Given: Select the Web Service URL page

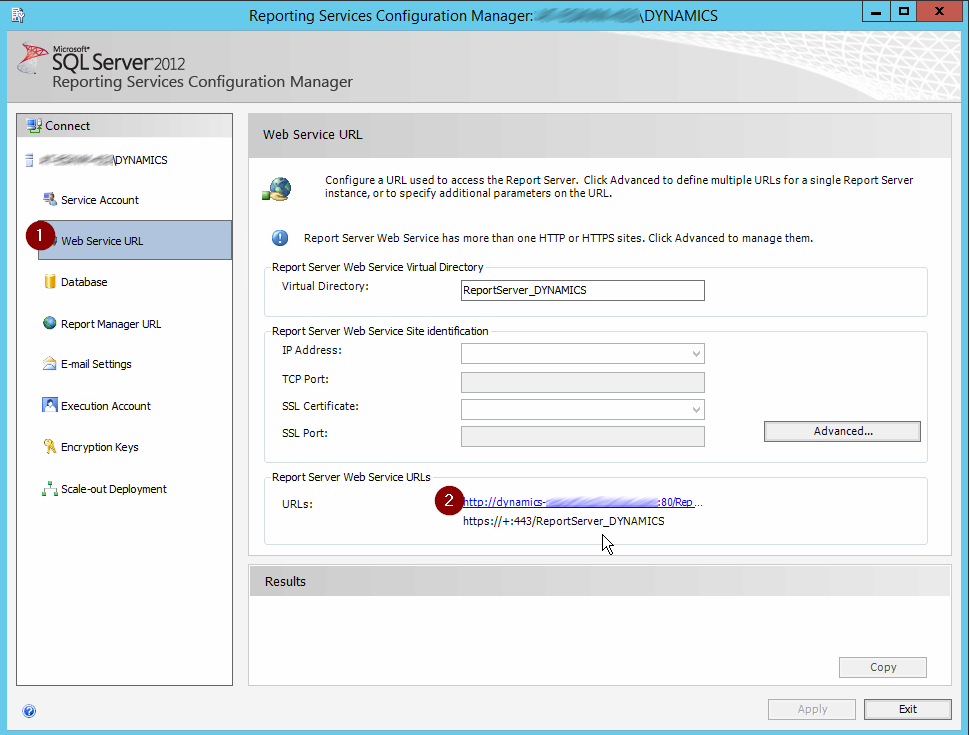Looking at the screenshot, I should click(135, 241).
